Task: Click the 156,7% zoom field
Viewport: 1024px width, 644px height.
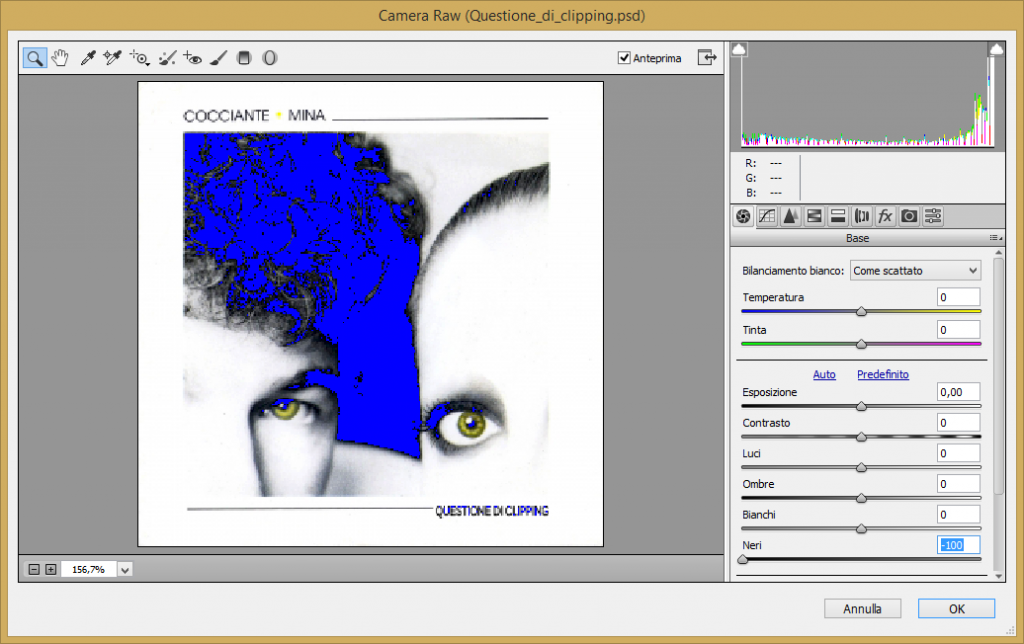Action: pos(89,570)
